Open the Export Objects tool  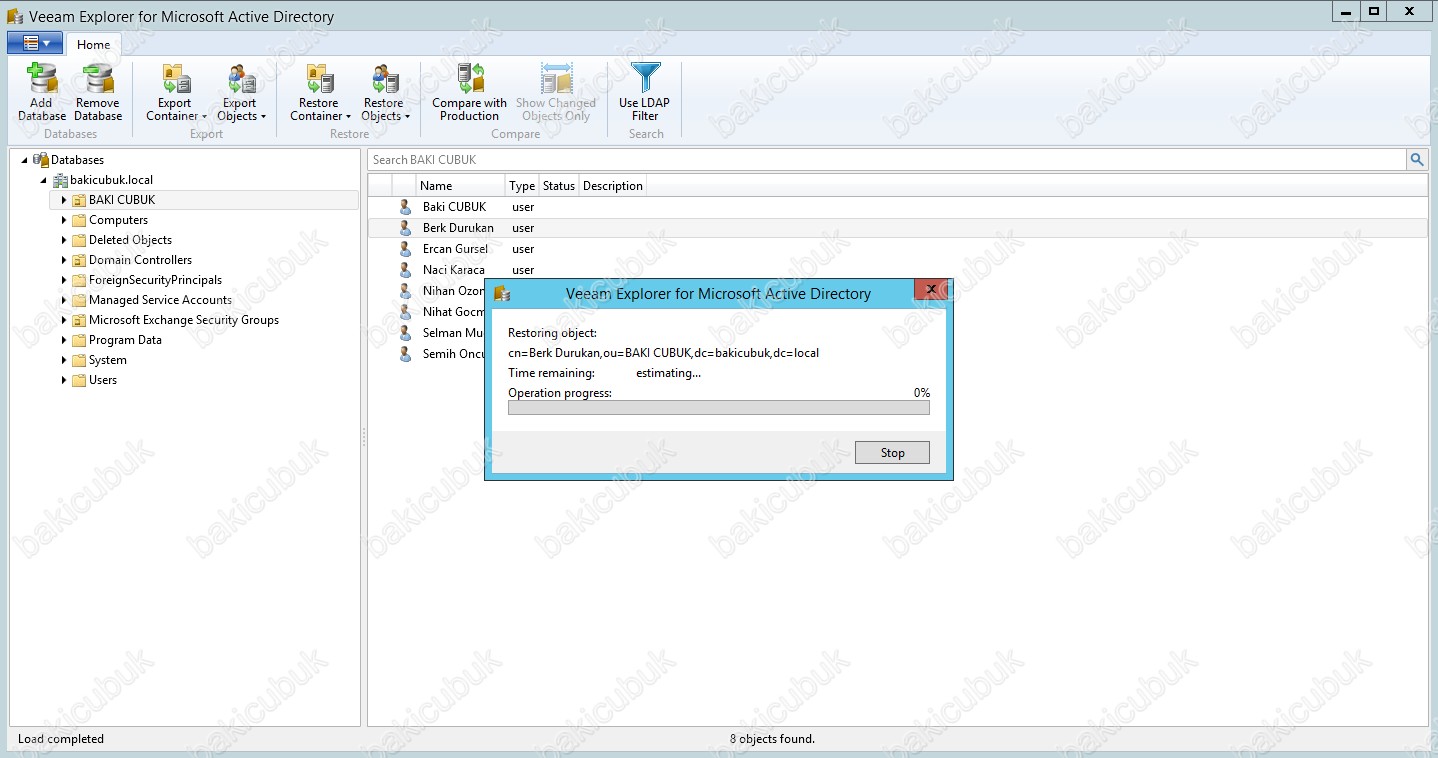click(x=240, y=93)
